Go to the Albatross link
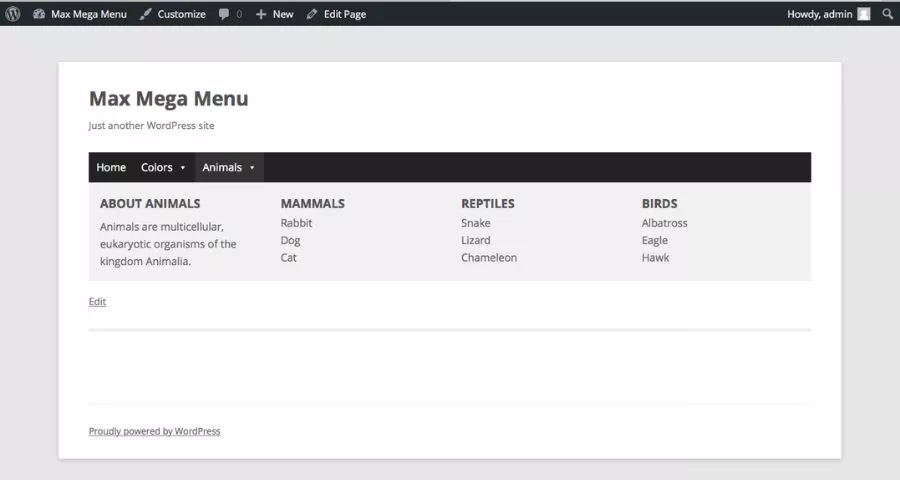 pyautogui.click(x=665, y=223)
